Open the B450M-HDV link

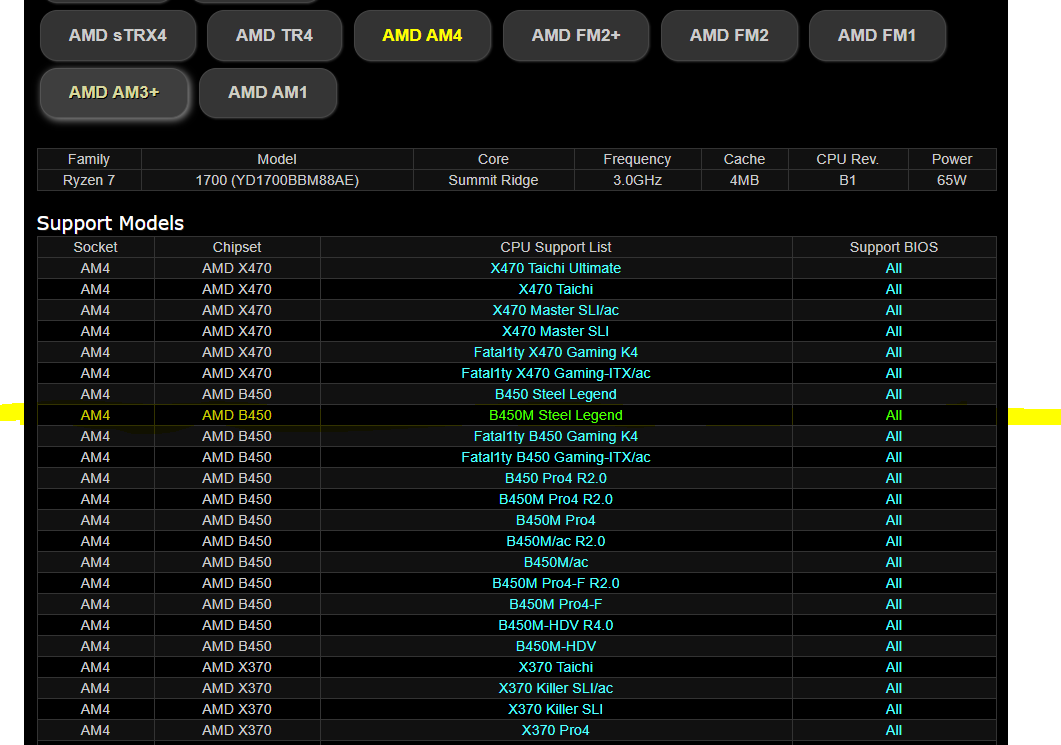click(x=556, y=646)
